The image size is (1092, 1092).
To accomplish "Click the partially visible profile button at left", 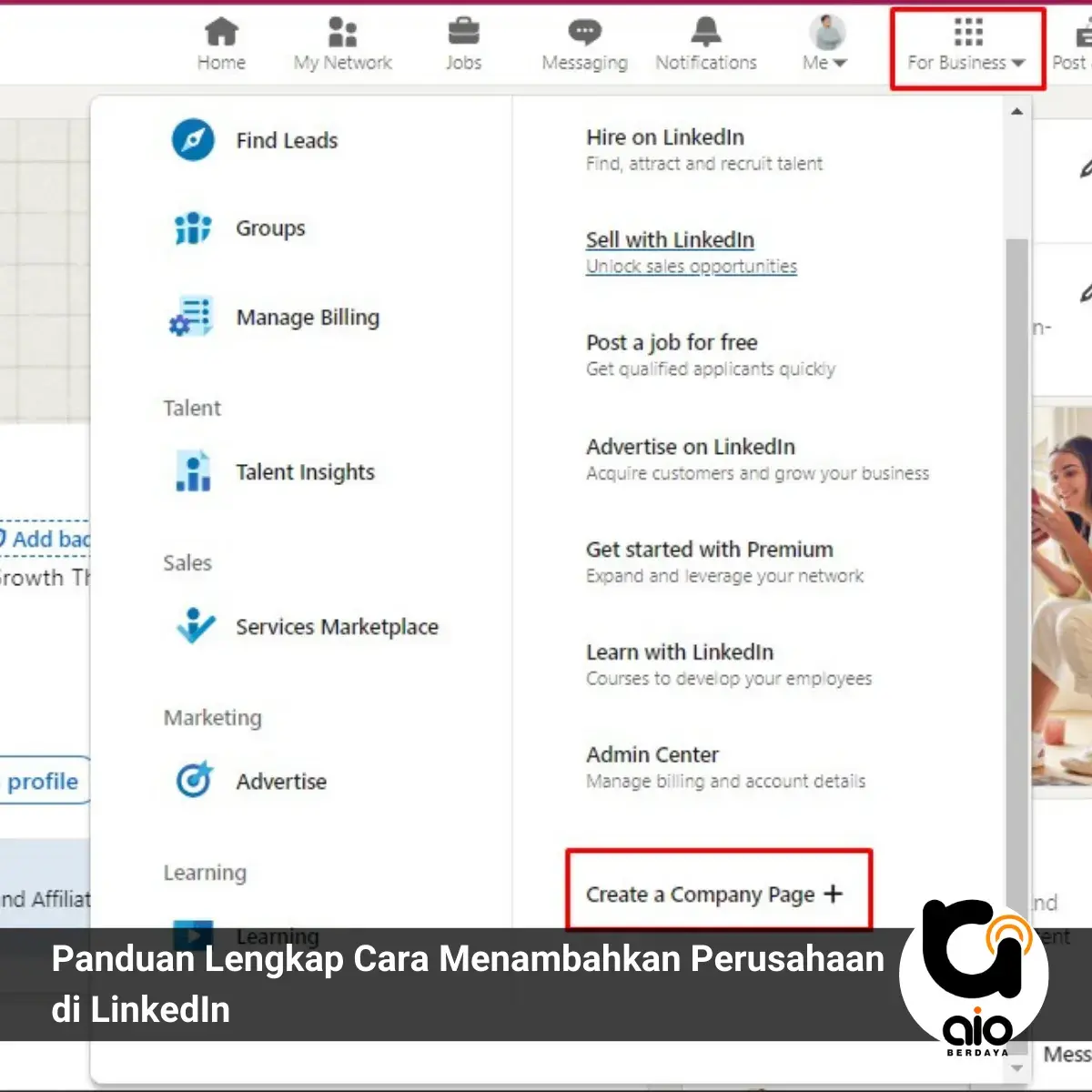I will point(45,781).
